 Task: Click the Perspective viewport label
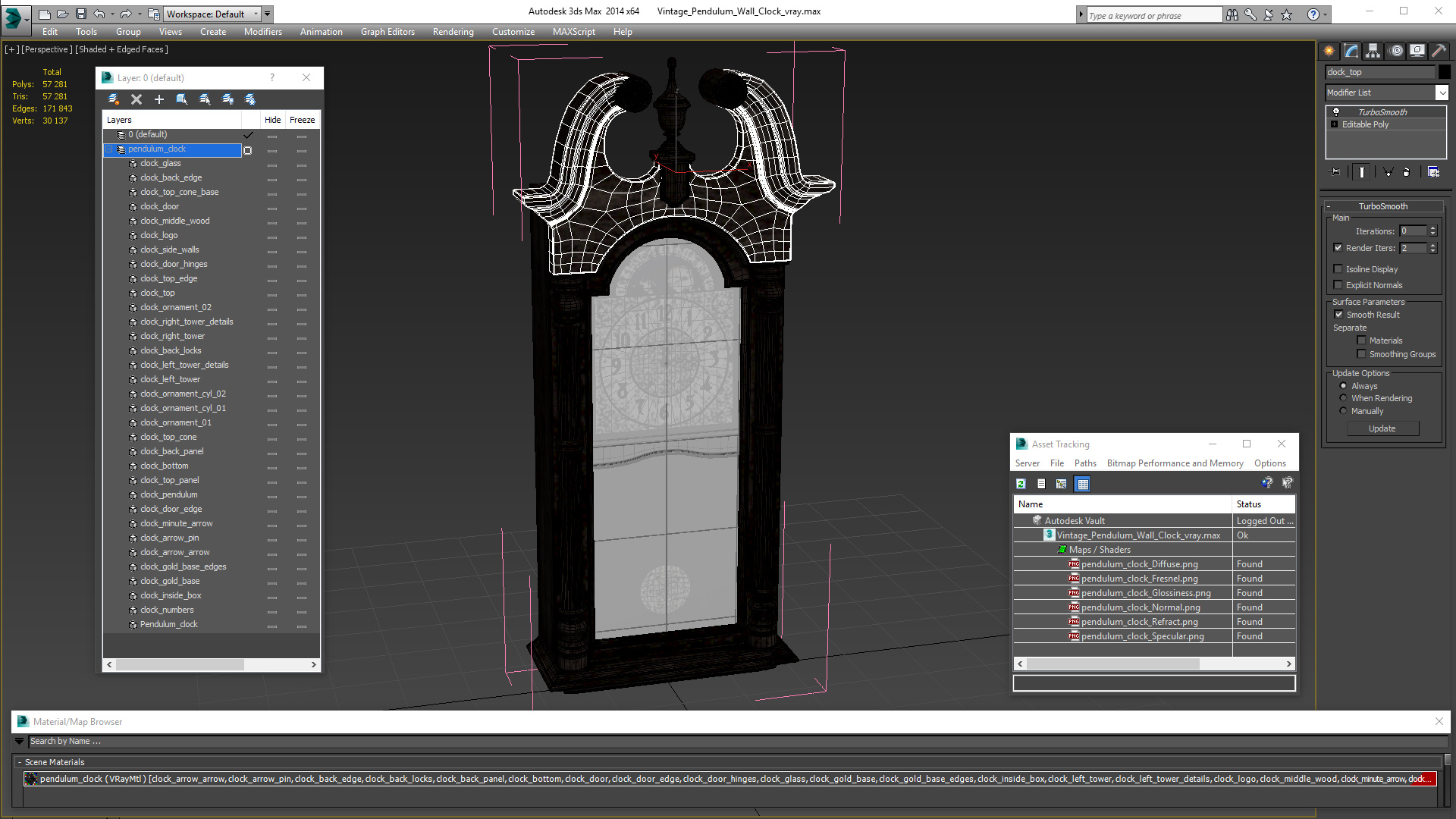click(x=47, y=49)
